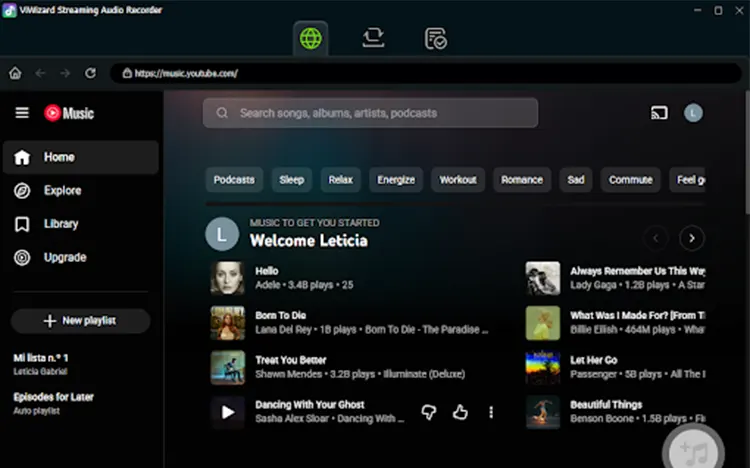
Task: Select the Relax mood chip
Action: 341,180
